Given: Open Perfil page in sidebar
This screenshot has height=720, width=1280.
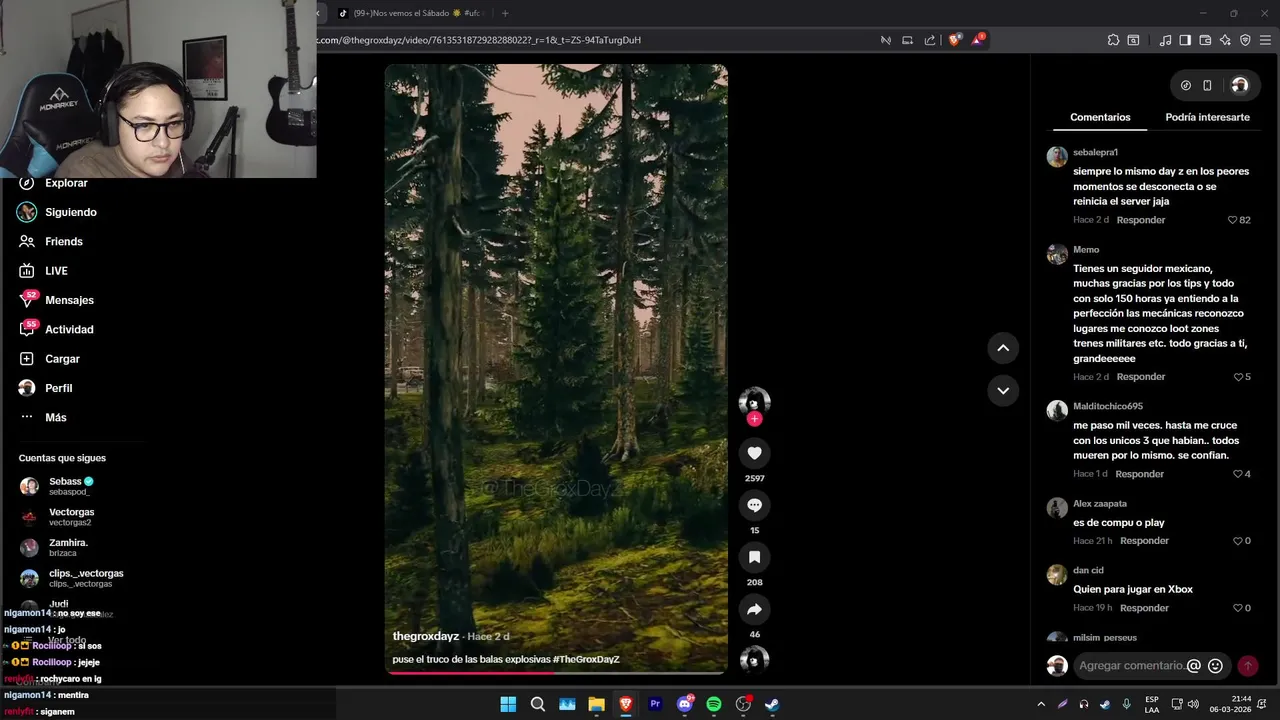Looking at the screenshot, I should (x=46, y=388).
